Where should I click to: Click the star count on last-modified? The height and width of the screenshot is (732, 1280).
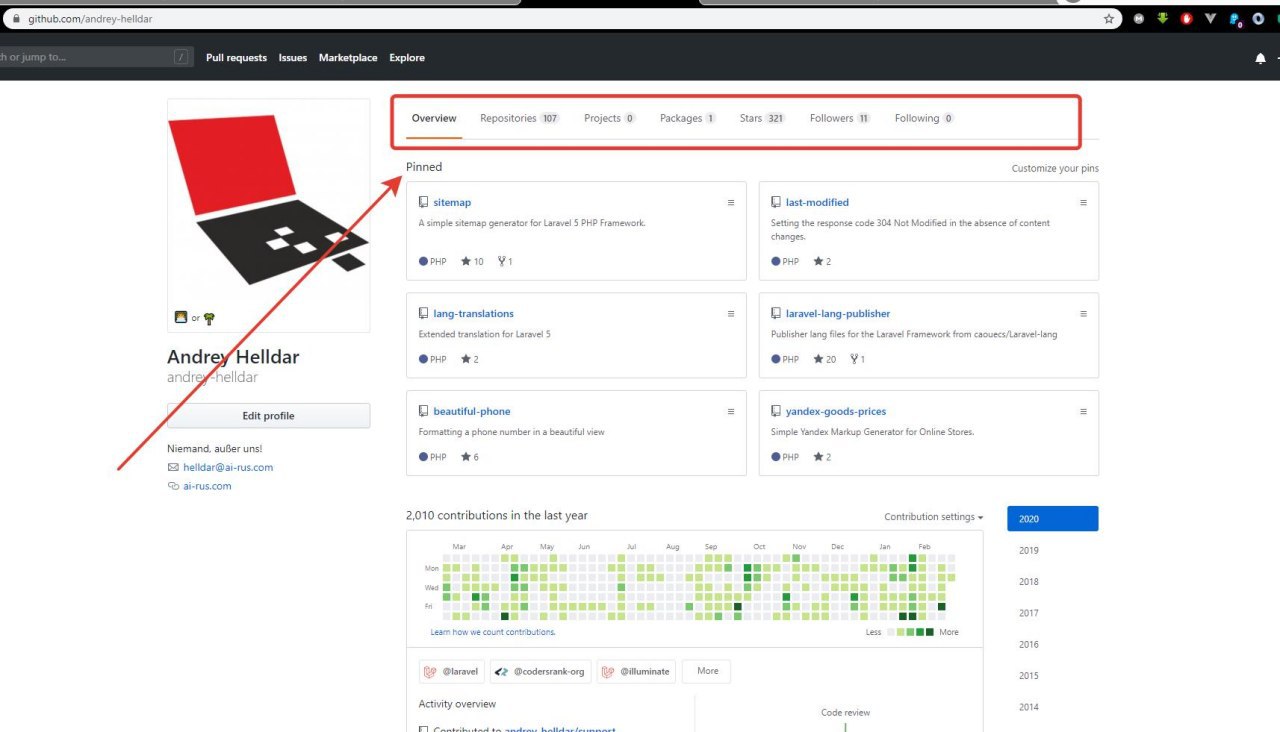pyautogui.click(x=822, y=262)
